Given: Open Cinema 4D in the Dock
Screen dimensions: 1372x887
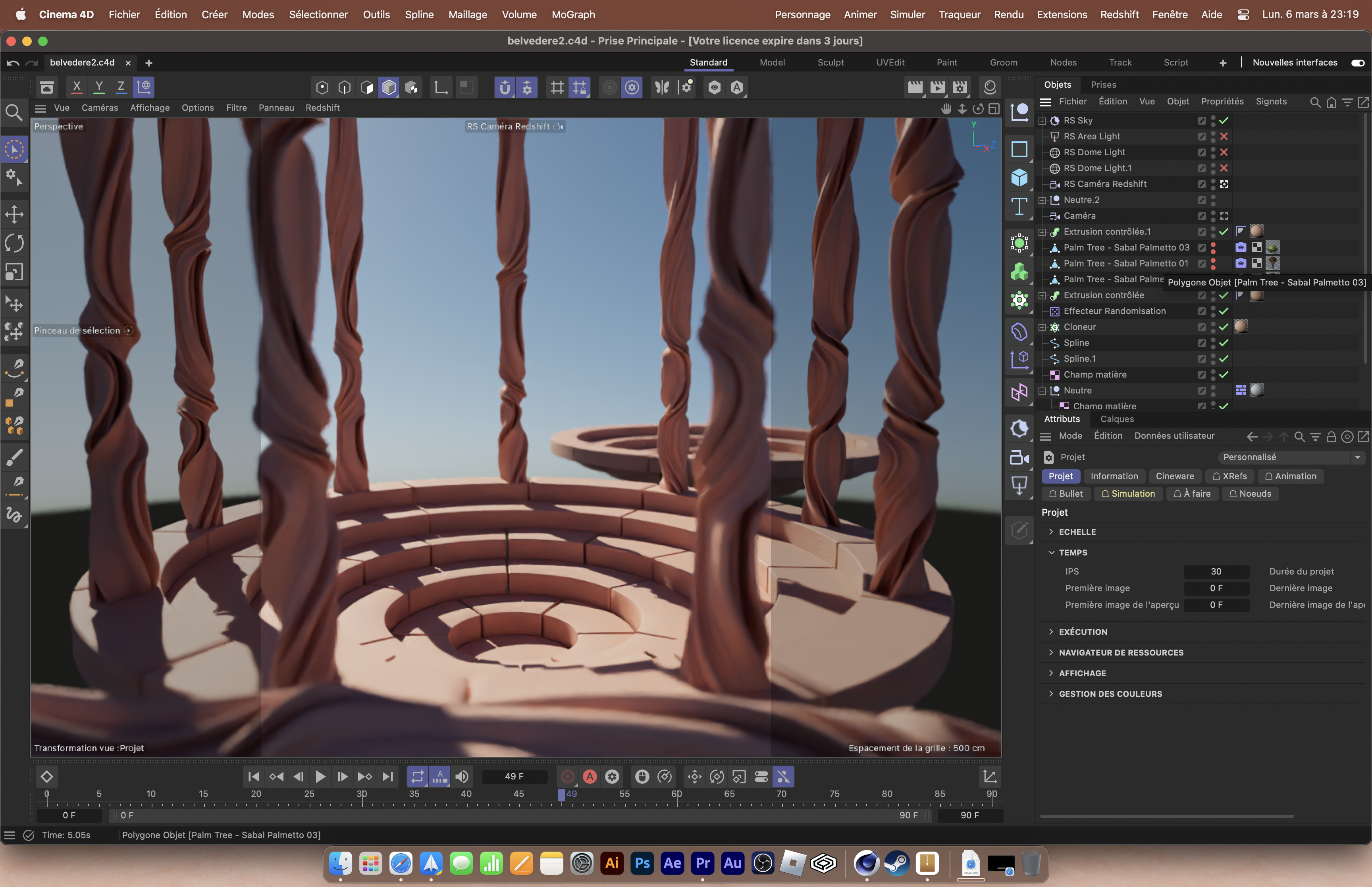Looking at the screenshot, I should pos(867,864).
